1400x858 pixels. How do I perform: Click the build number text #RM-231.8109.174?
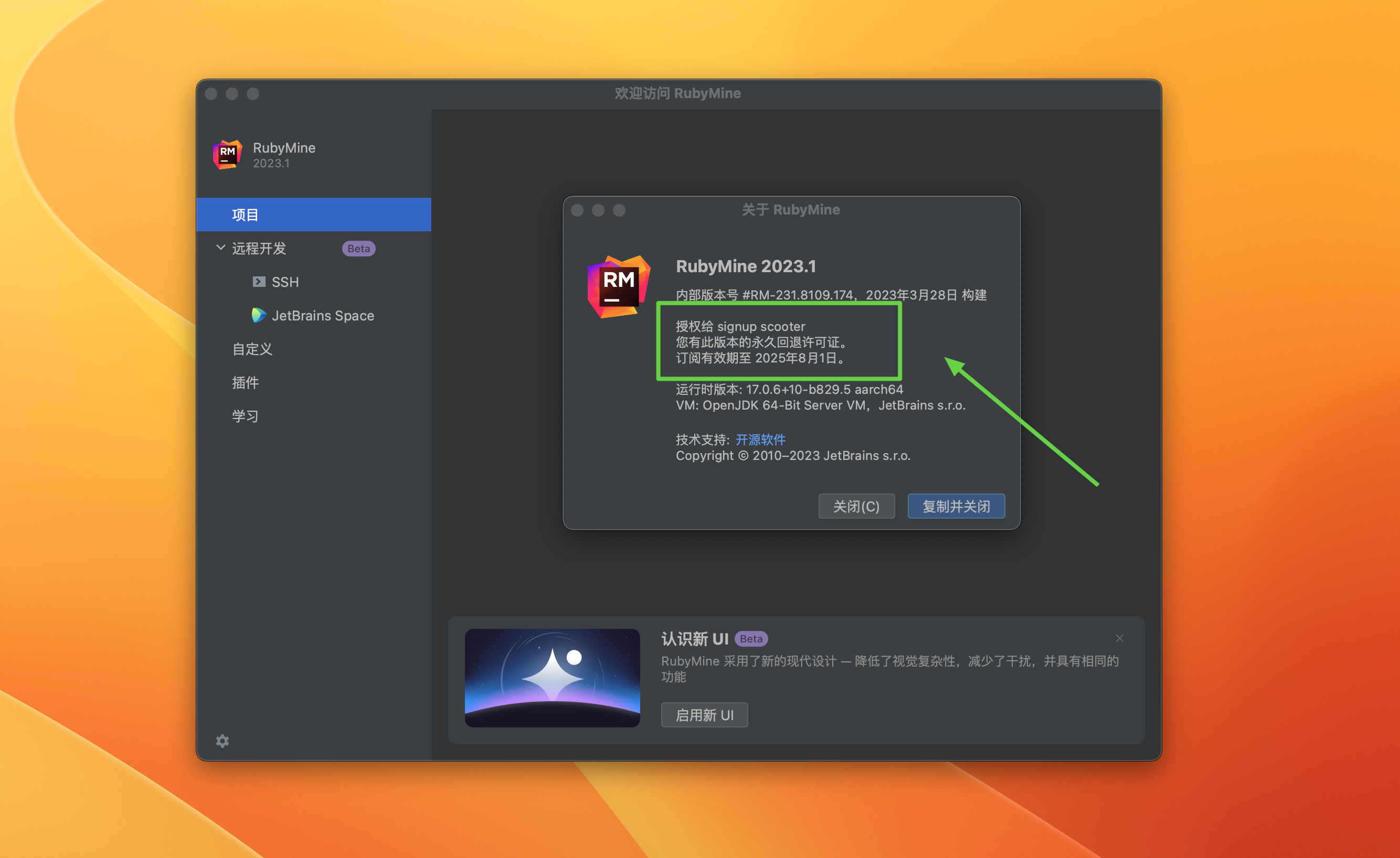tap(797, 295)
